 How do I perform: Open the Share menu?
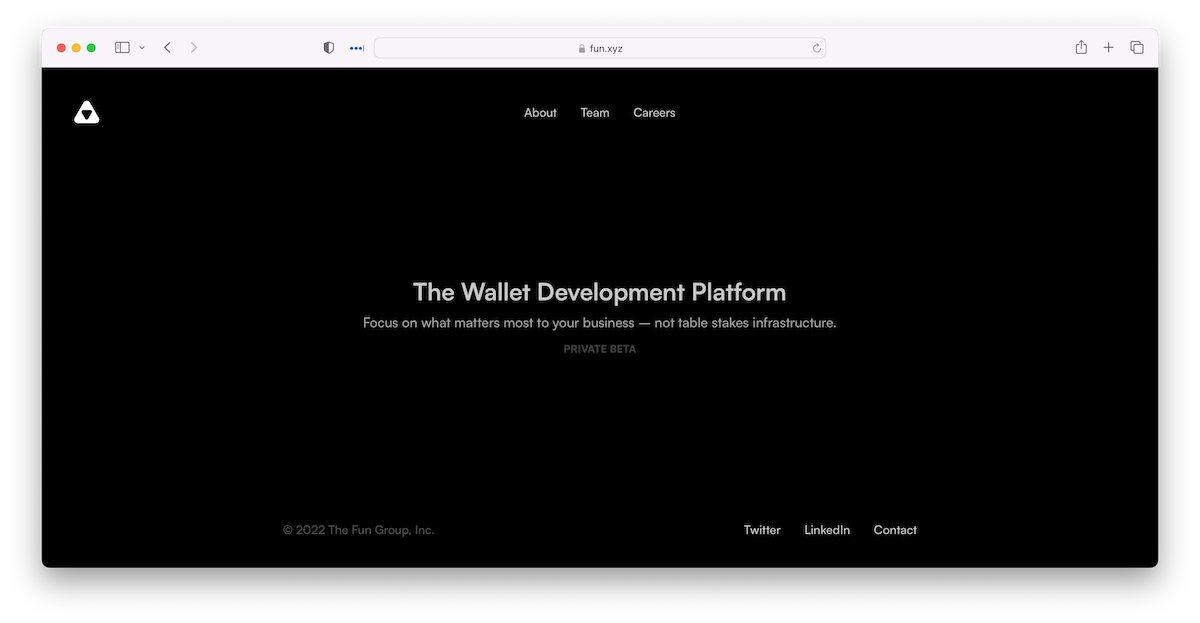[1081, 48]
